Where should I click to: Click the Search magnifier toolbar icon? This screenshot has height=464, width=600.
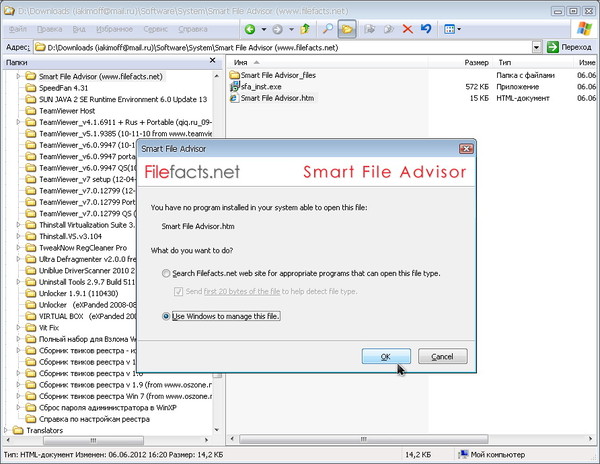coord(328,29)
